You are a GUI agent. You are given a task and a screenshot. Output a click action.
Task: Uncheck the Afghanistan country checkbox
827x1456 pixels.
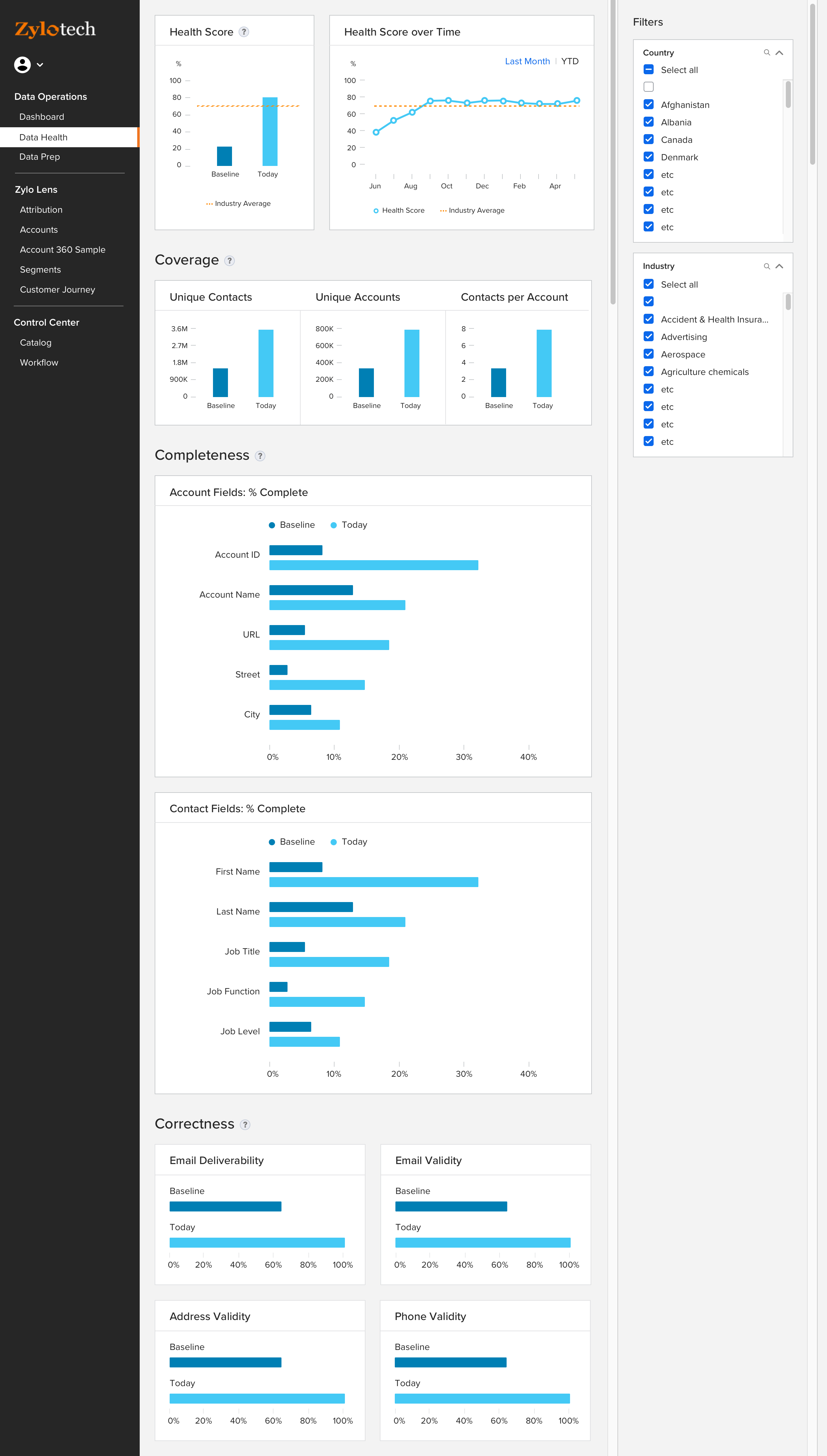point(648,104)
